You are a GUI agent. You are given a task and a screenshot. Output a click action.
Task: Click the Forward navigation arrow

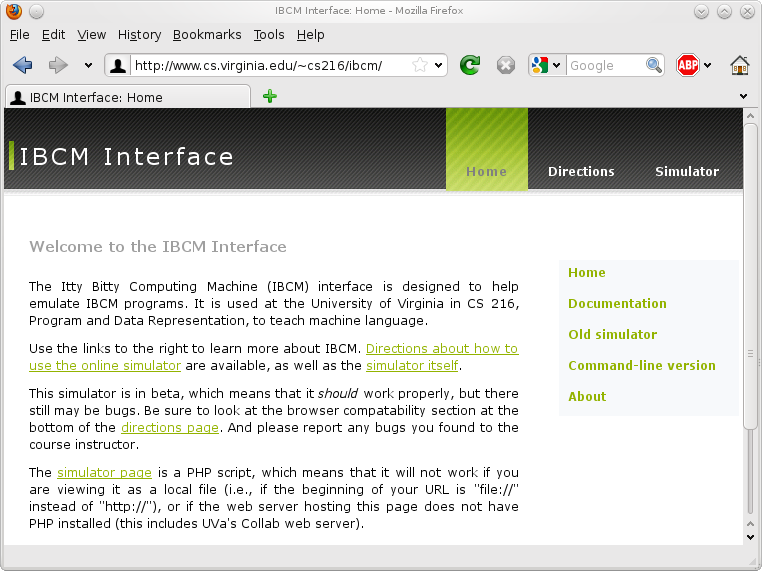[58, 65]
